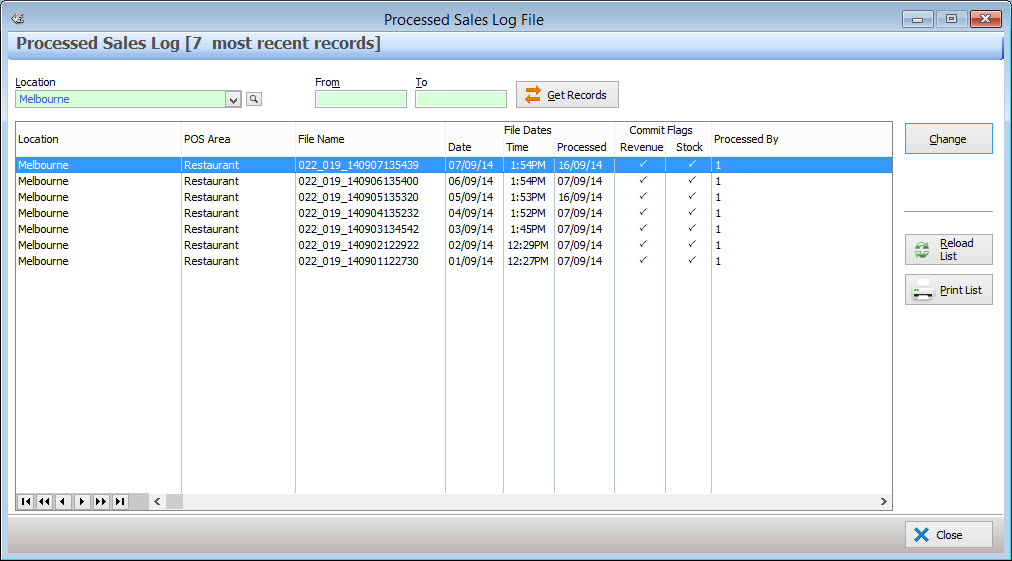This screenshot has width=1012, height=561.
Task: Click the Reload List button
Action: click(x=948, y=249)
